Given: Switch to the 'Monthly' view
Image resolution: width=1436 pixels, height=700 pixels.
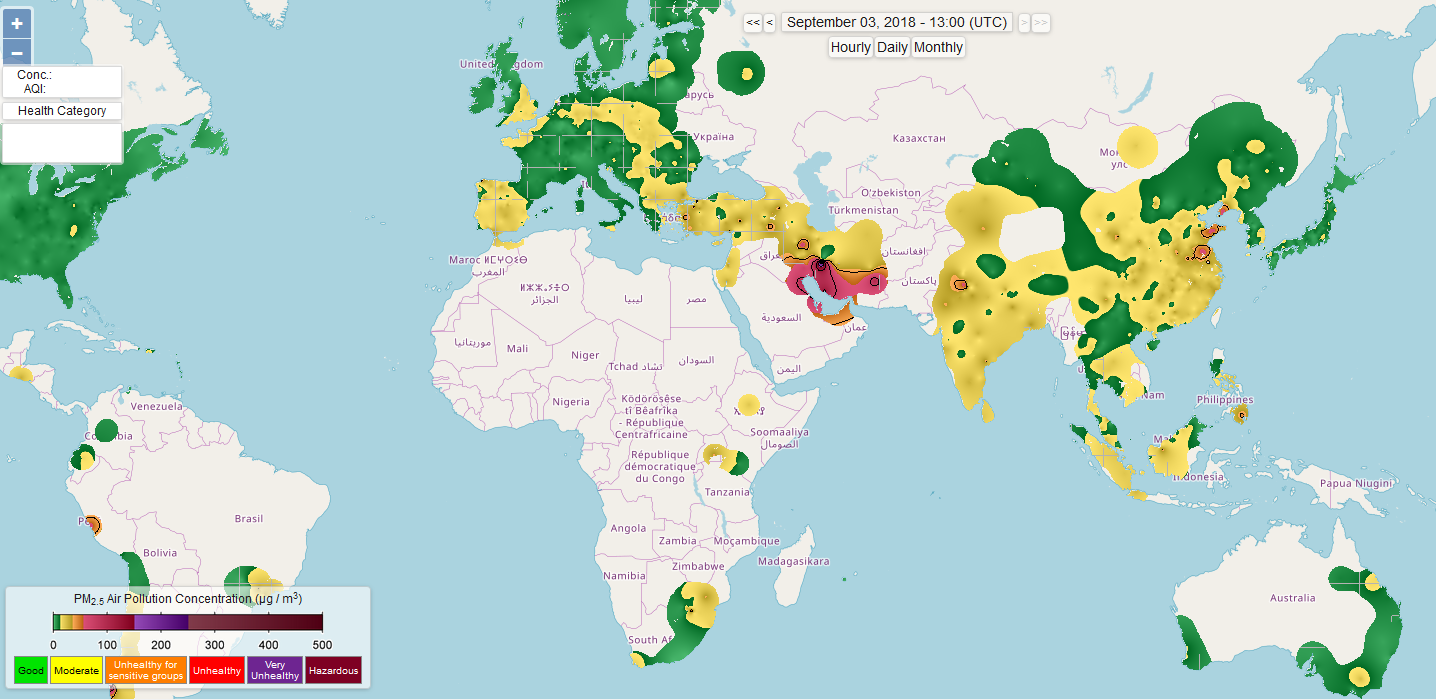Looking at the screenshot, I should tap(938, 47).
